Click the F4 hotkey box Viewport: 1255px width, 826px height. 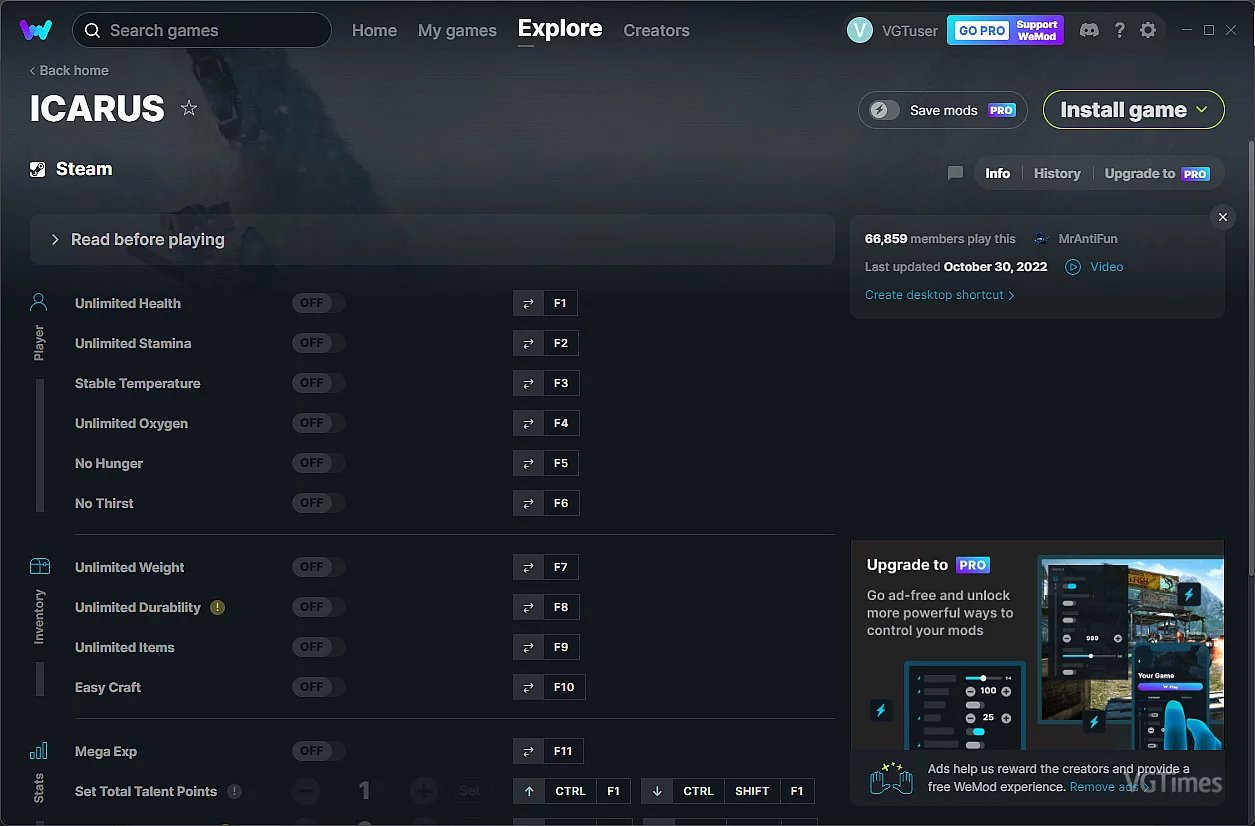pos(561,423)
